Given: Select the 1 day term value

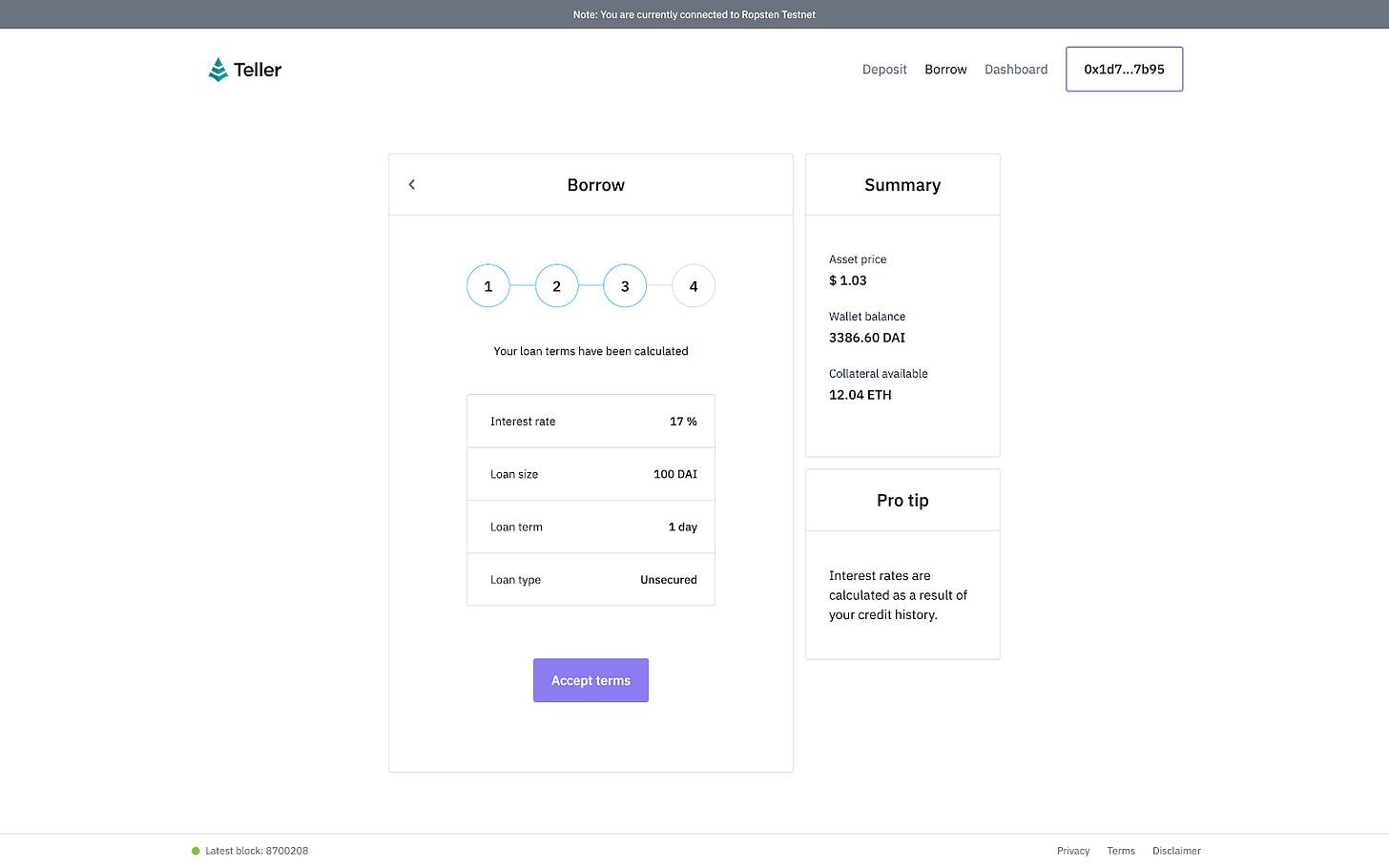Looking at the screenshot, I should pyautogui.click(x=683, y=527).
